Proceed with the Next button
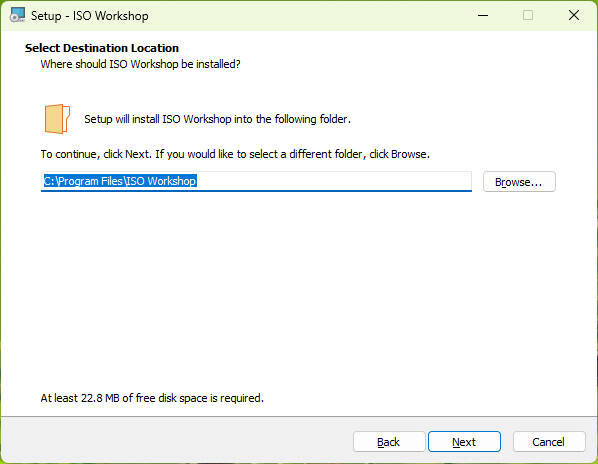598x464 pixels. (x=464, y=442)
